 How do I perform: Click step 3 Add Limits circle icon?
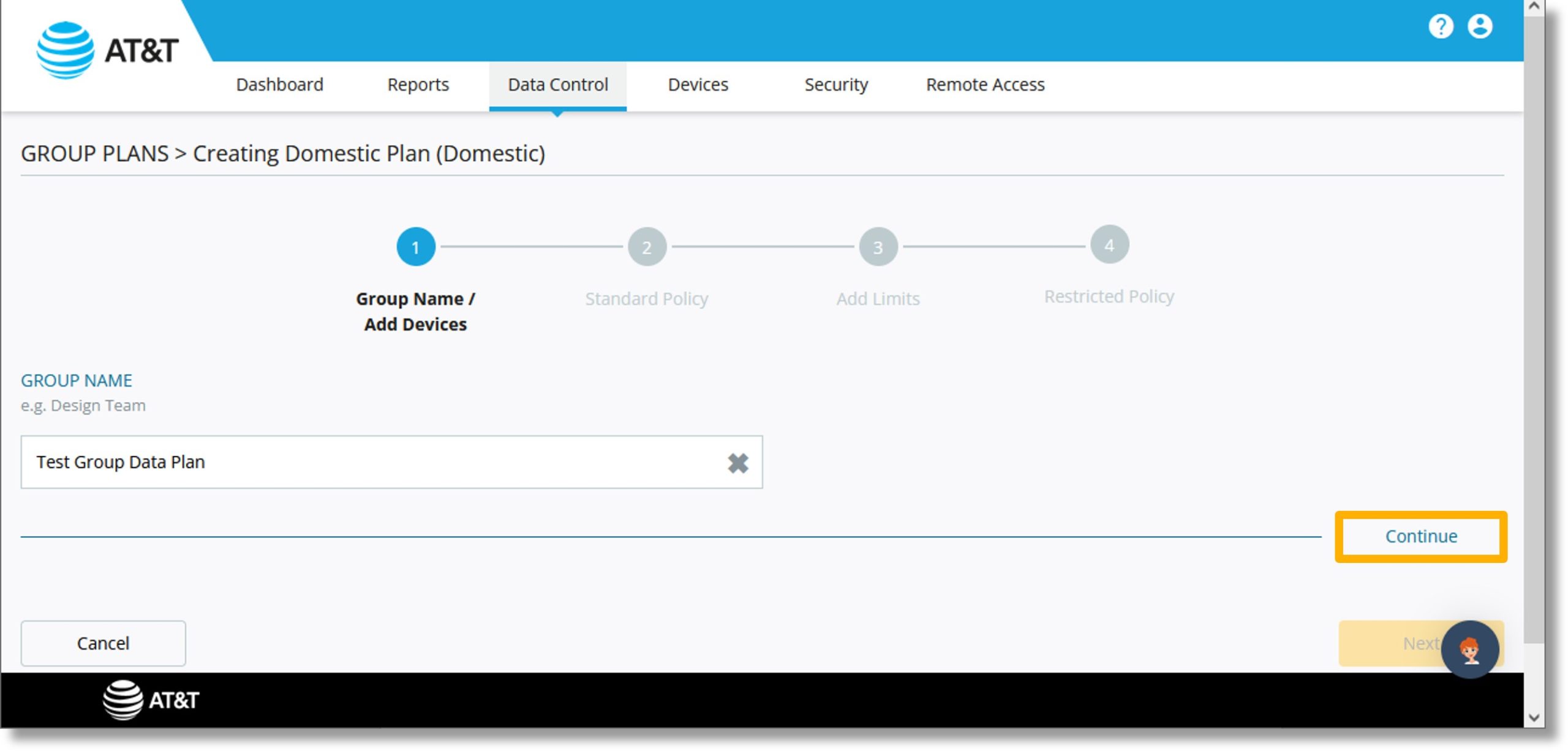click(x=879, y=245)
